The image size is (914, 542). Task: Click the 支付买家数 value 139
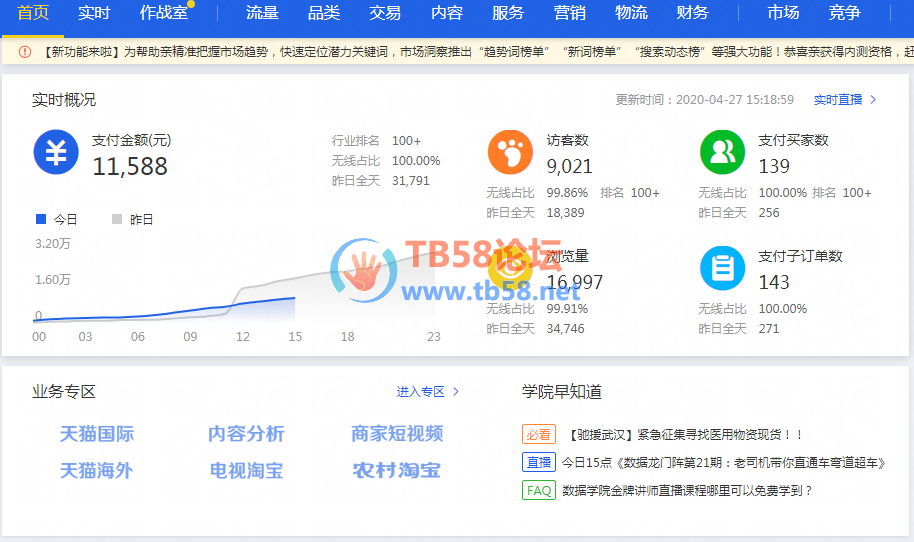tap(774, 167)
